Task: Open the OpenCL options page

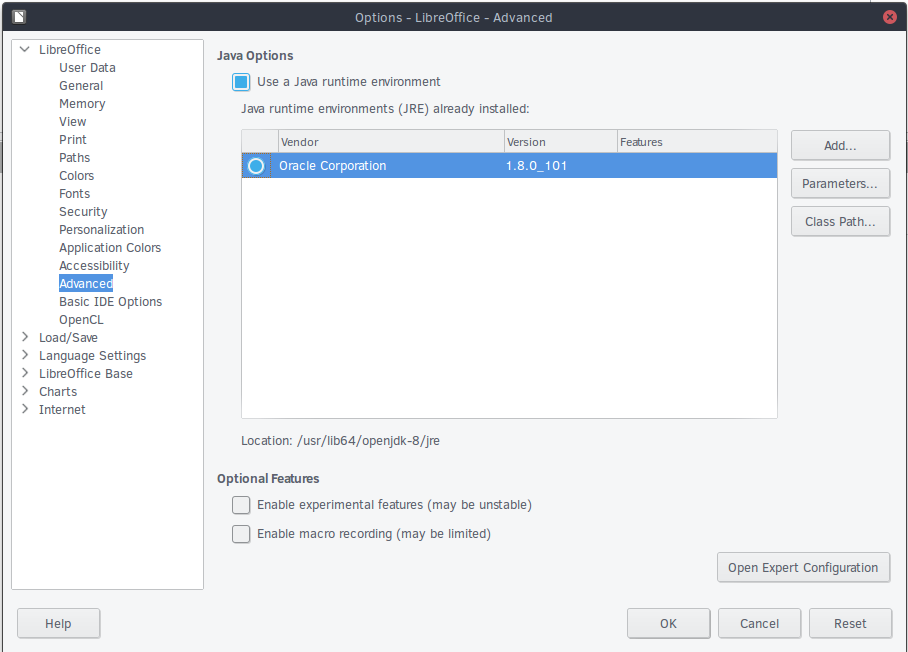Action: click(x=82, y=320)
